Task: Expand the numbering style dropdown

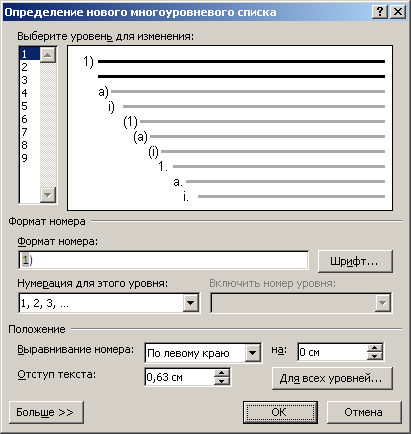Action: coord(191,303)
